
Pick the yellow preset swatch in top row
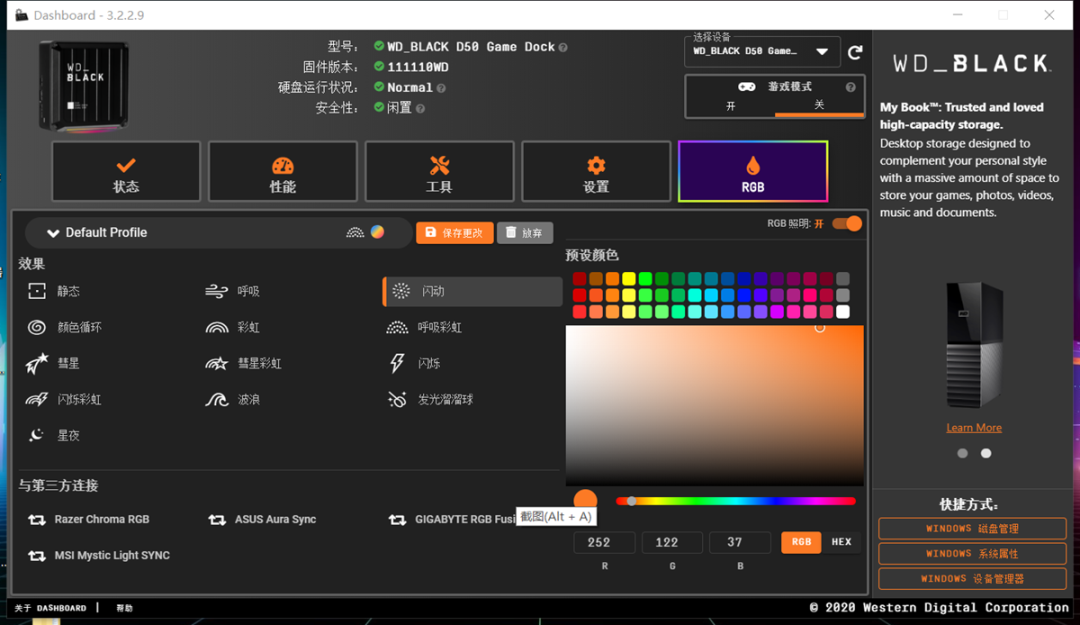pos(629,278)
